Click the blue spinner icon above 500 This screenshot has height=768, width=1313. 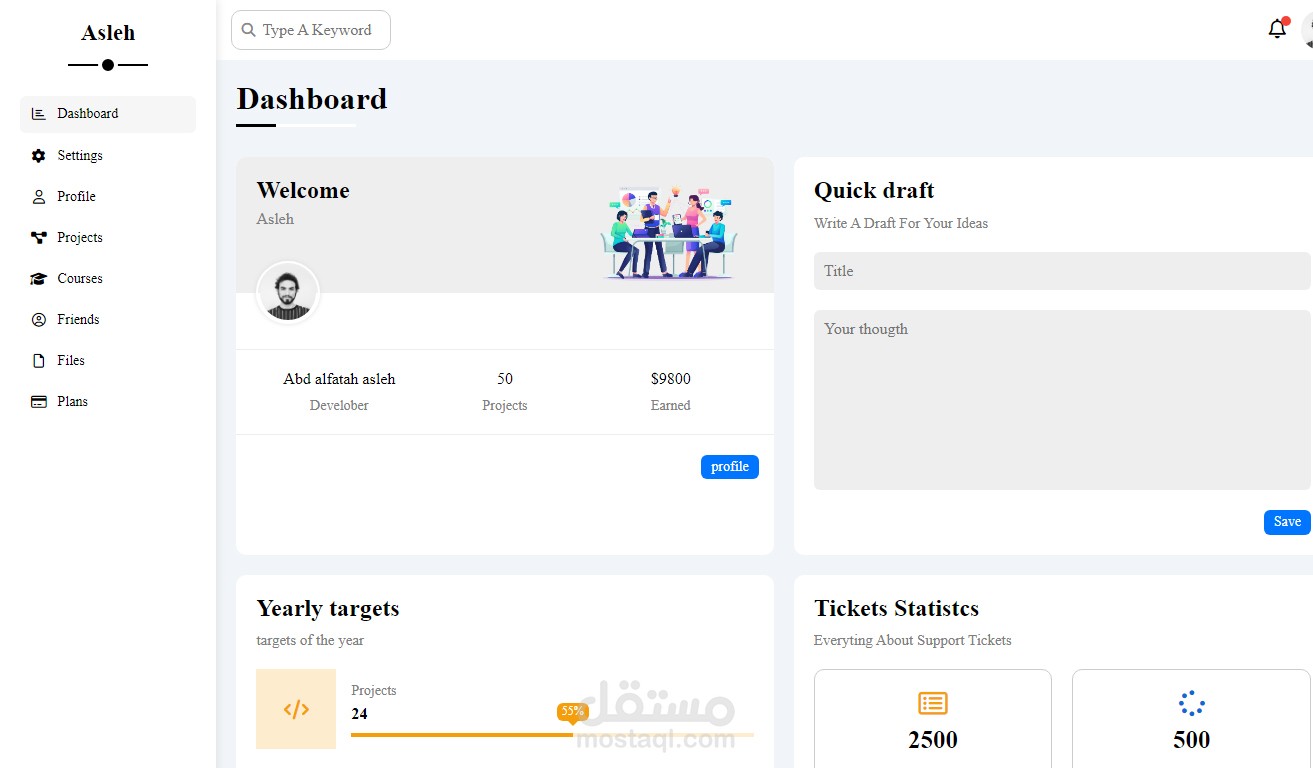1191,703
